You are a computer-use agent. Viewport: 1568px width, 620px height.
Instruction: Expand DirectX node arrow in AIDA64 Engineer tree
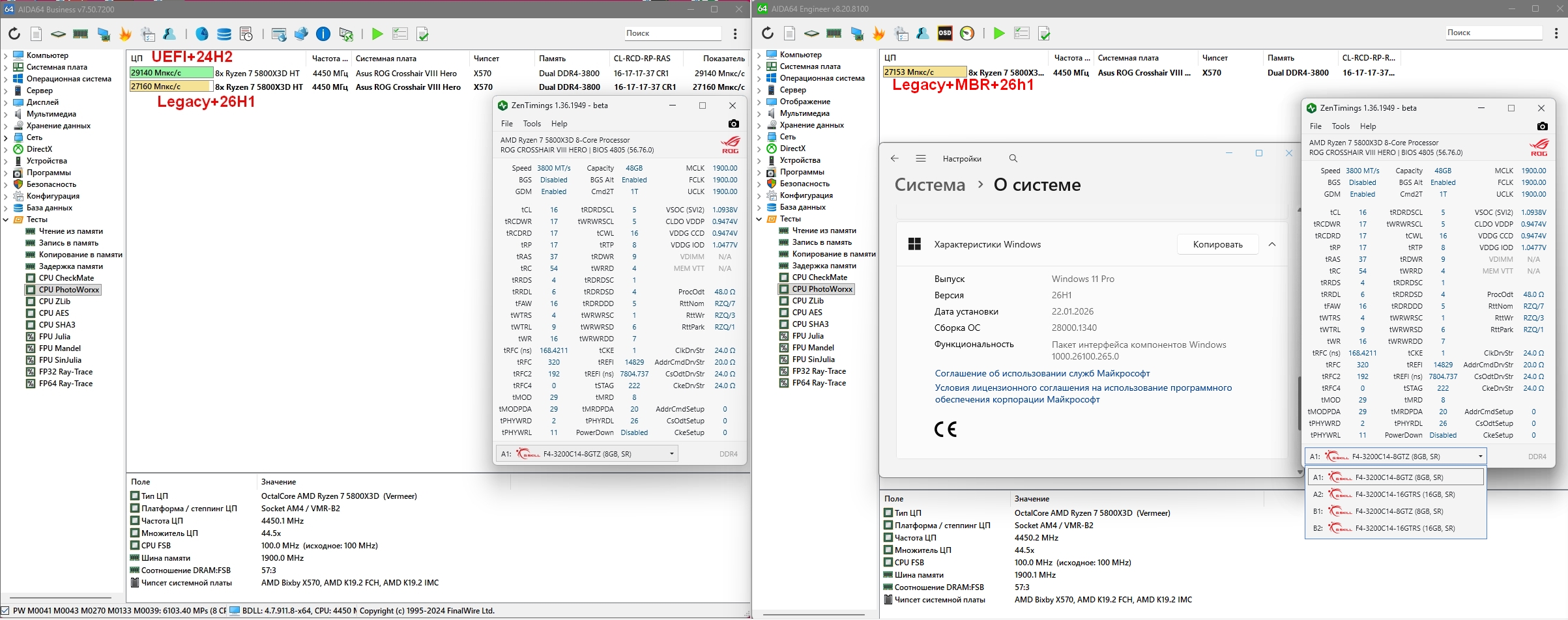(759, 148)
